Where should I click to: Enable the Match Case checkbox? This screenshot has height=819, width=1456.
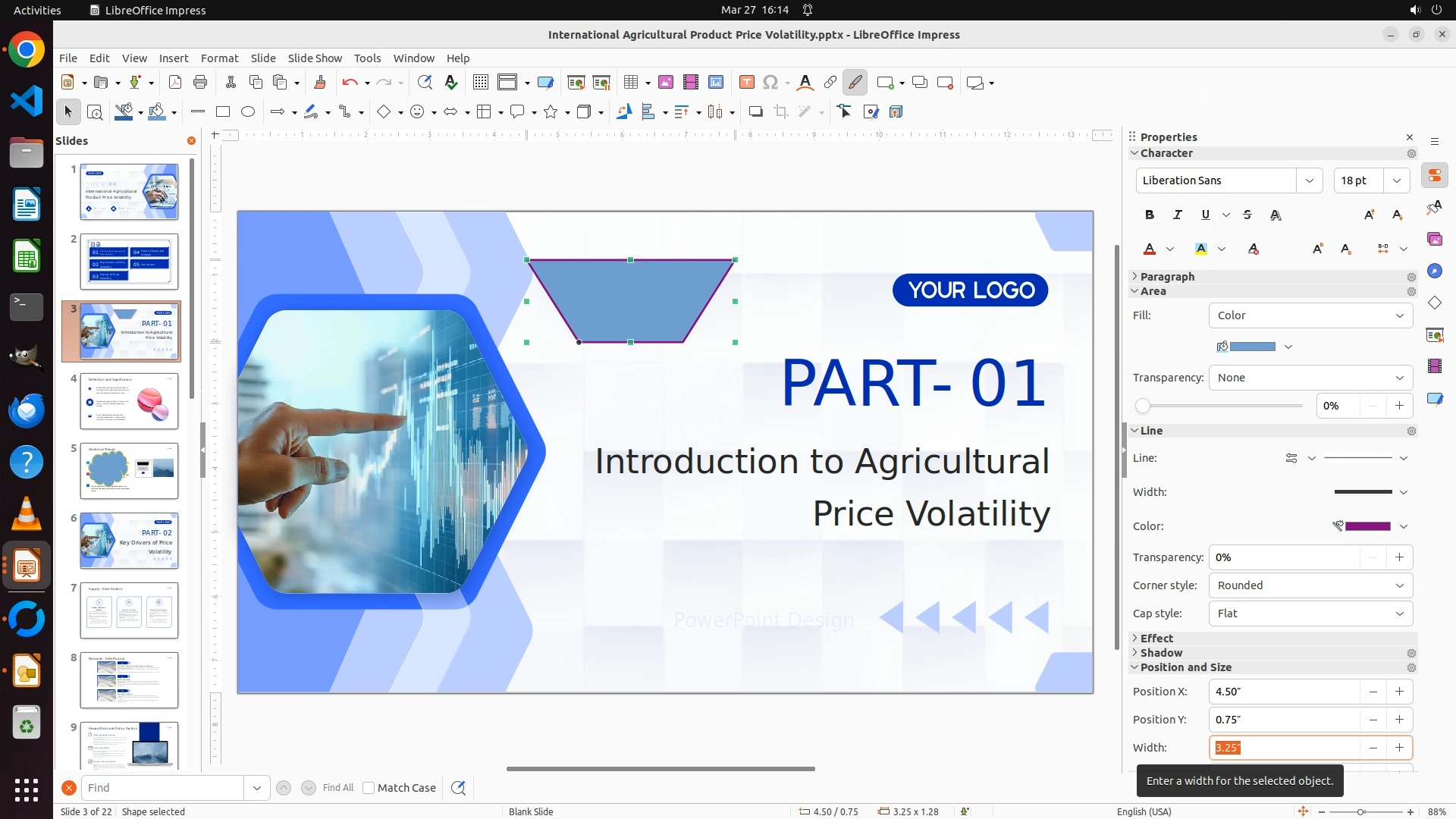pyautogui.click(x=369, y=788)
